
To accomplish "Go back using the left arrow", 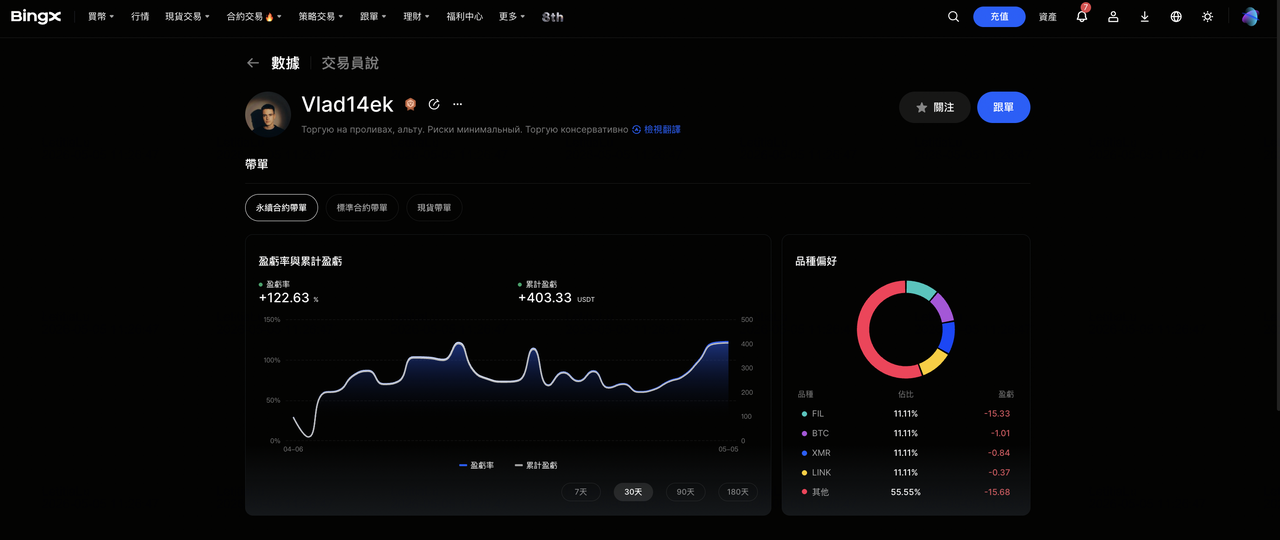I will [x=253, y=63].
